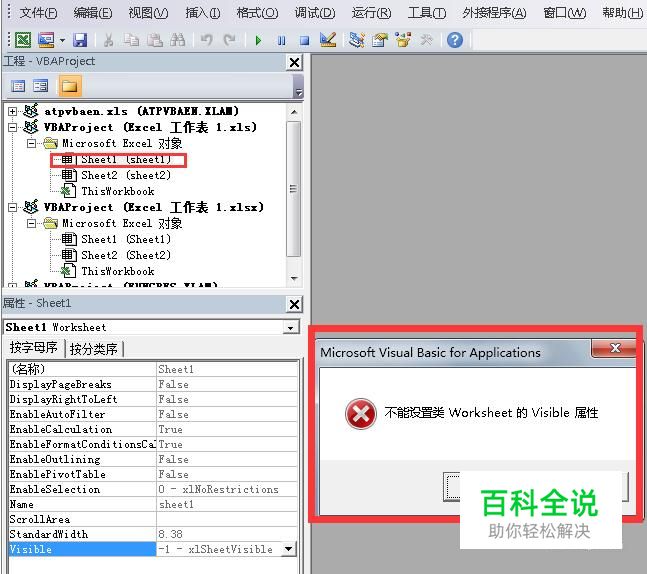The image size is (647, 574).
Task: Open the 运行(R) menu
Action: pyautogui.click(x=371, y=13)
